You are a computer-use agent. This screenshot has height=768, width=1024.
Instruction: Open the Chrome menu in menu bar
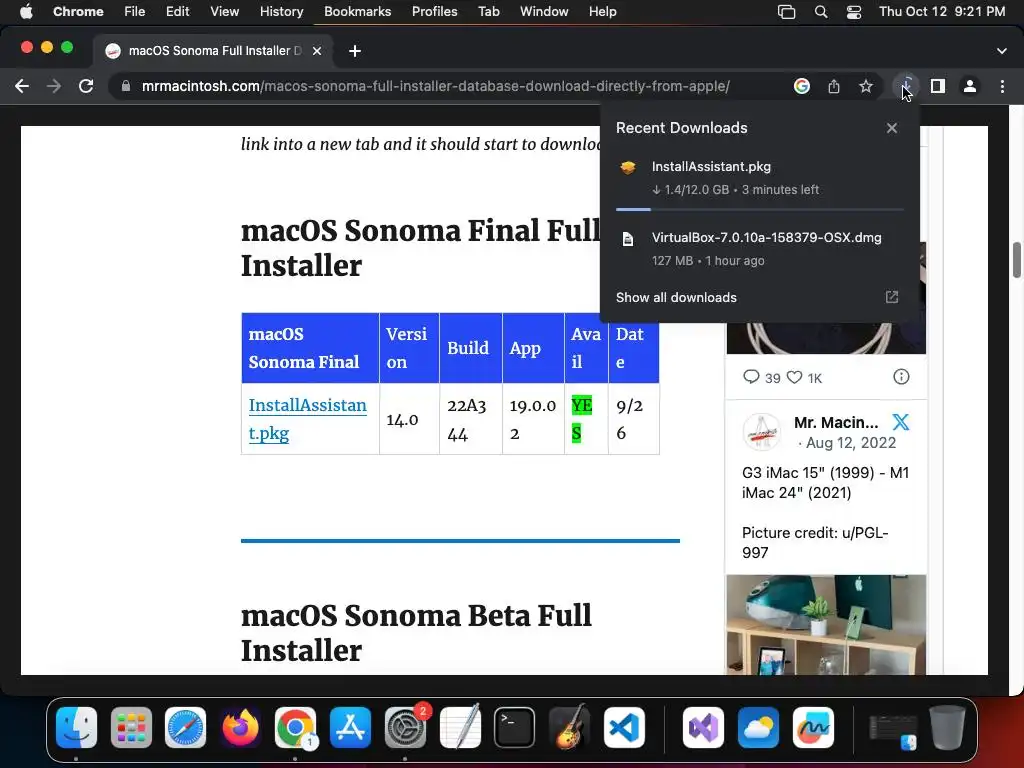pyautogui.click(x=78, y=12)
